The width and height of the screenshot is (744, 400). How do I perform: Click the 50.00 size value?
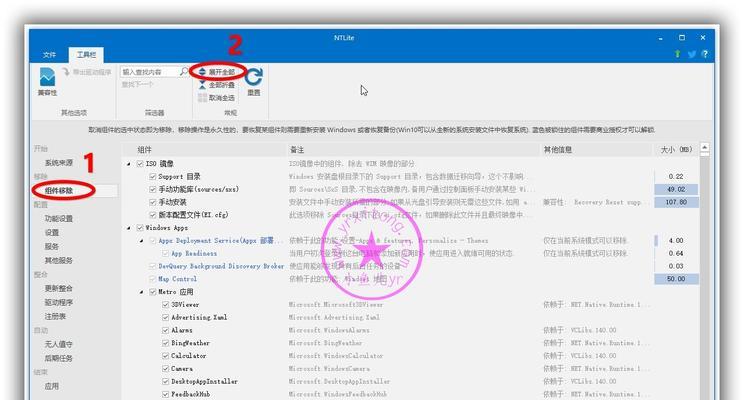676,279
